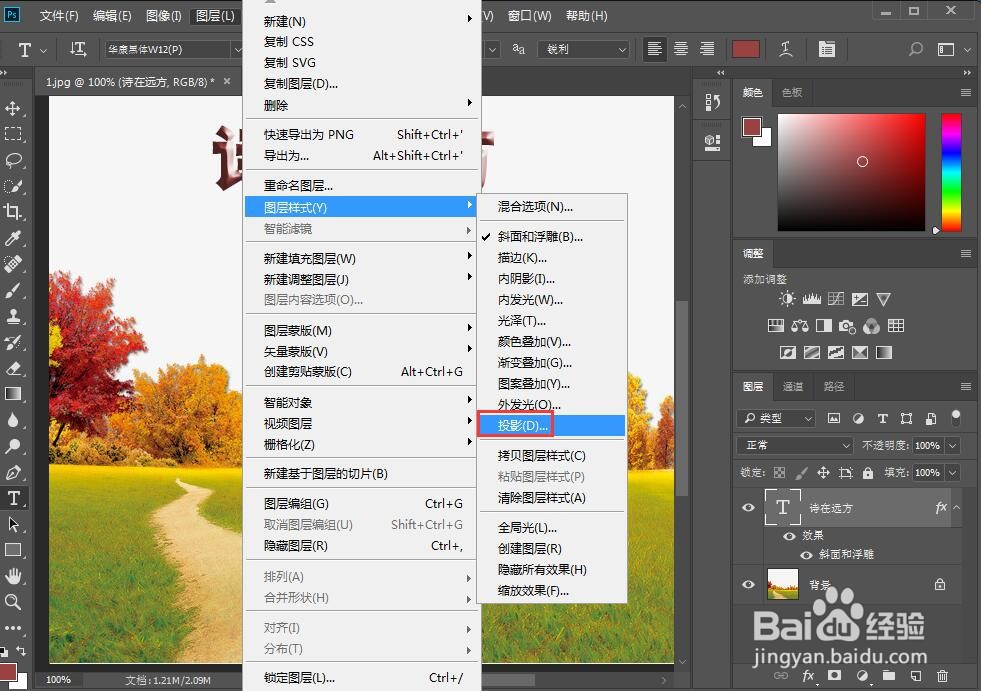Open 文件(F) menu

click(x=59, y=16)
